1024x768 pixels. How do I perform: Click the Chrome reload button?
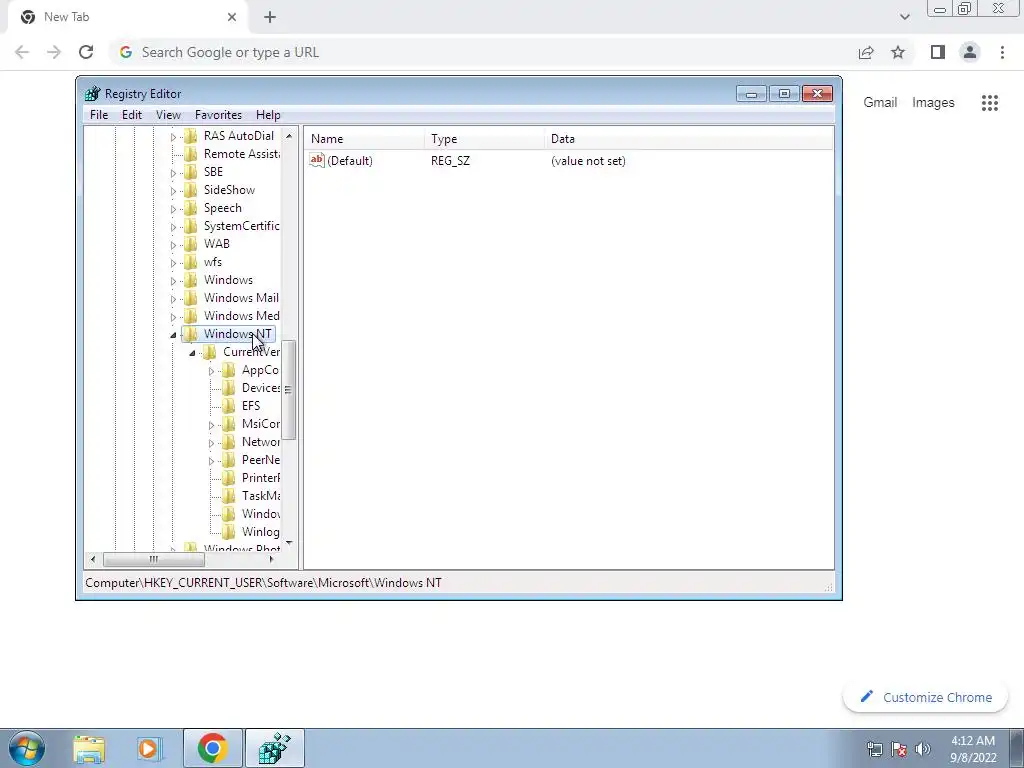click(86, 52)
